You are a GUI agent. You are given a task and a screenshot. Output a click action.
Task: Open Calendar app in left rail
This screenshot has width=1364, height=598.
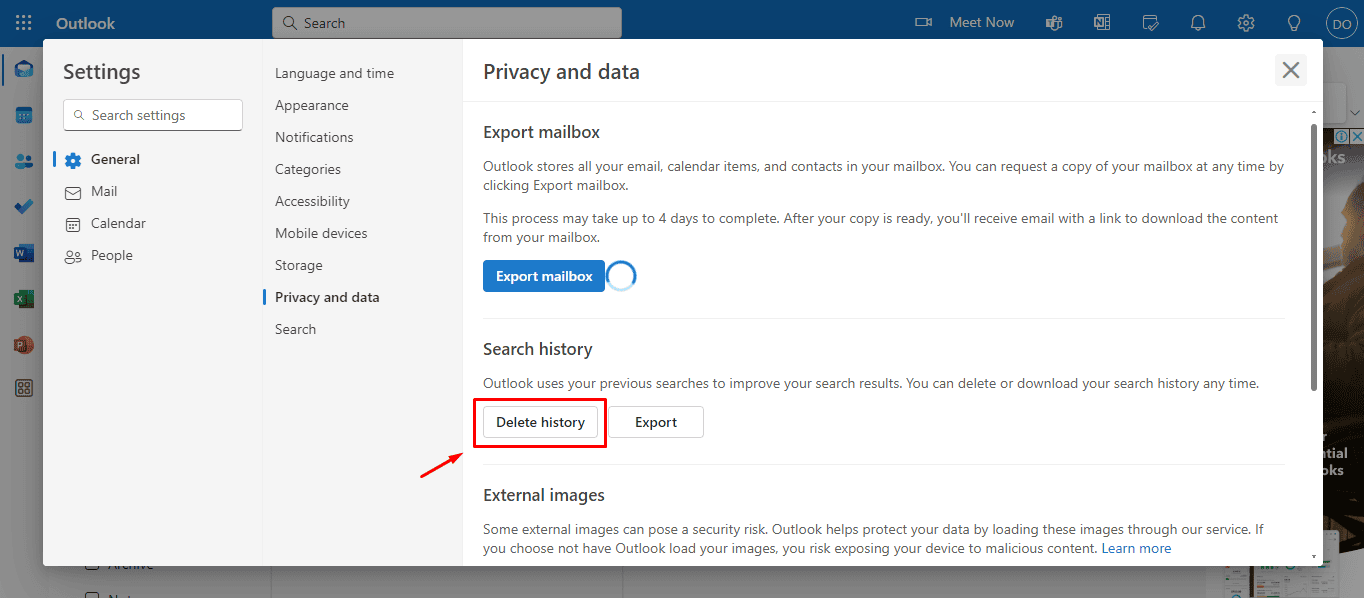[24, 116]
